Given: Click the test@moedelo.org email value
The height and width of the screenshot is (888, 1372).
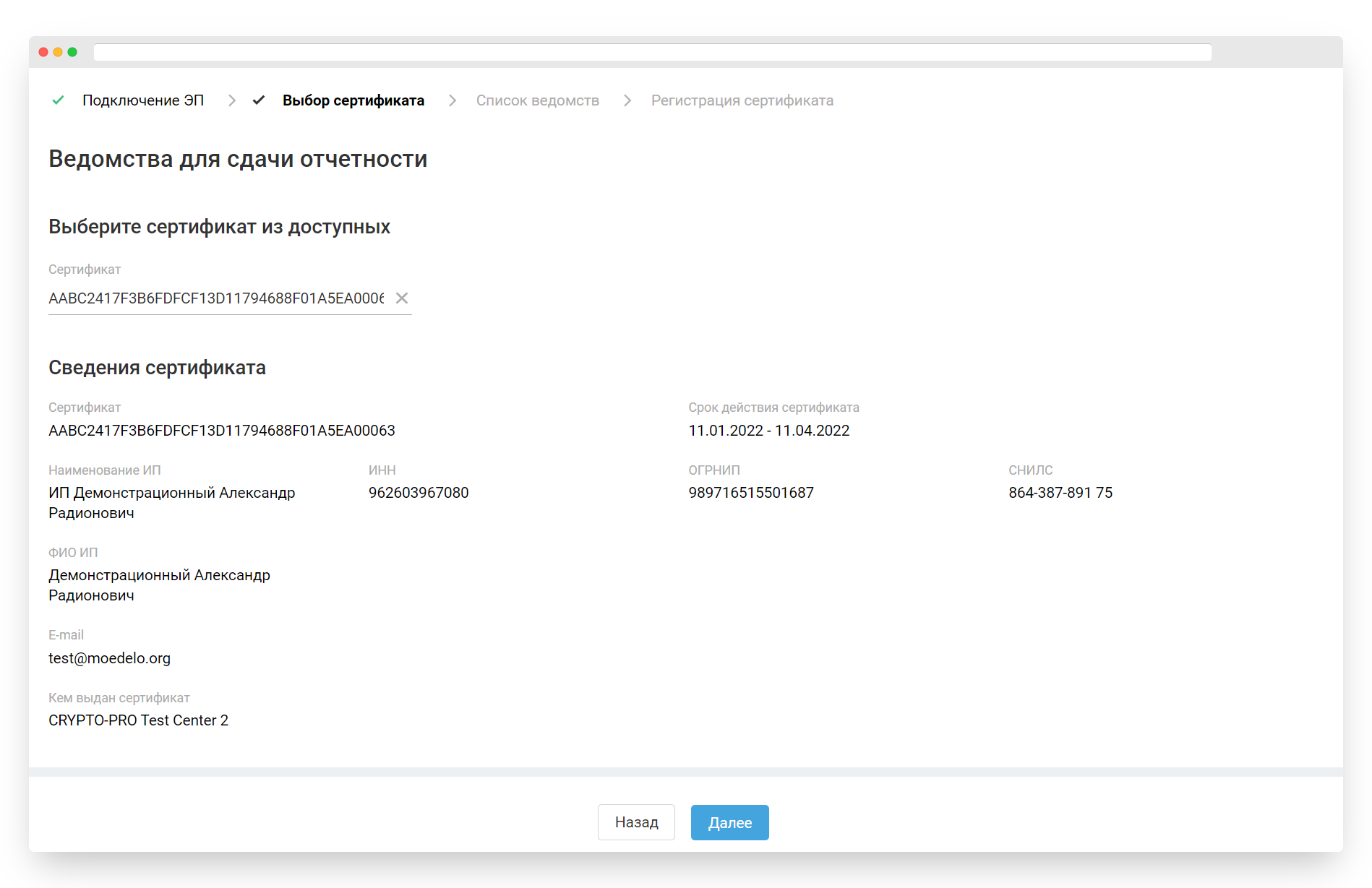Looking at the screenshot, I should pyautogui.click(x=109, y=658).
